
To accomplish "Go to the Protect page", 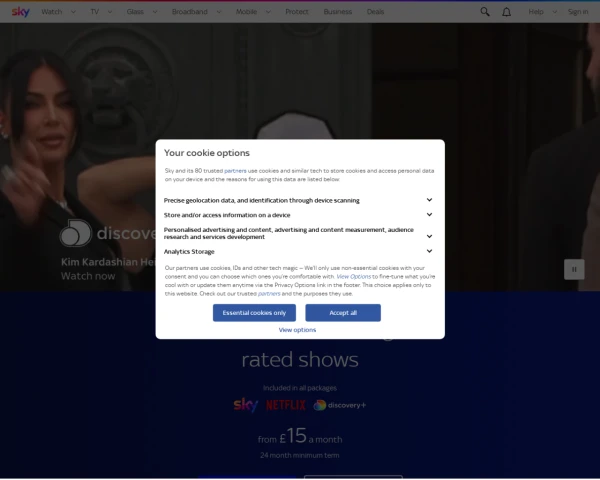I will (x=297, y=12).
